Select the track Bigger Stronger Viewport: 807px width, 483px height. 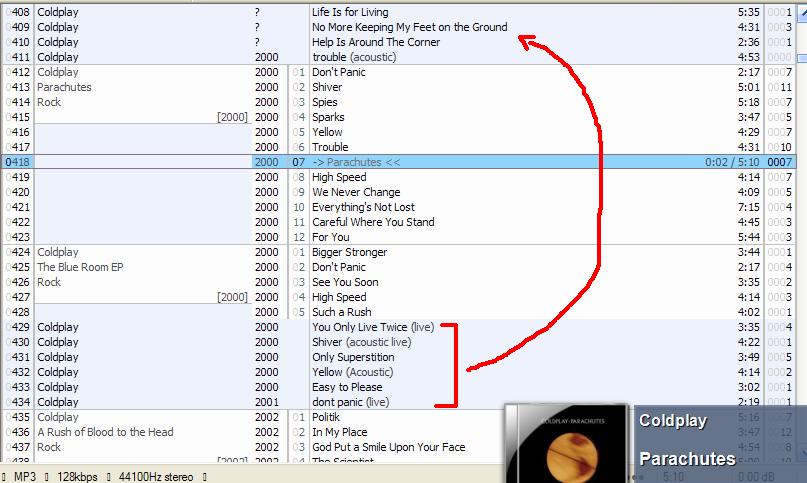349,252
